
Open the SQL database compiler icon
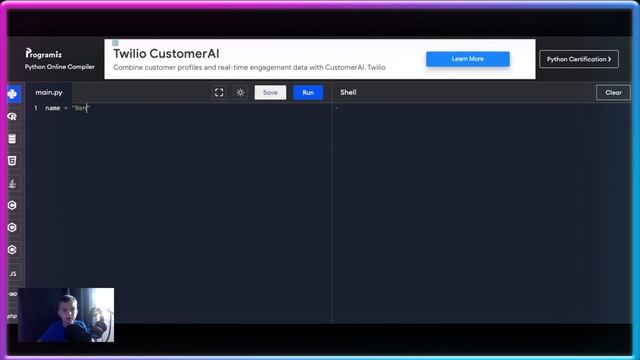(x=12, y=139)
